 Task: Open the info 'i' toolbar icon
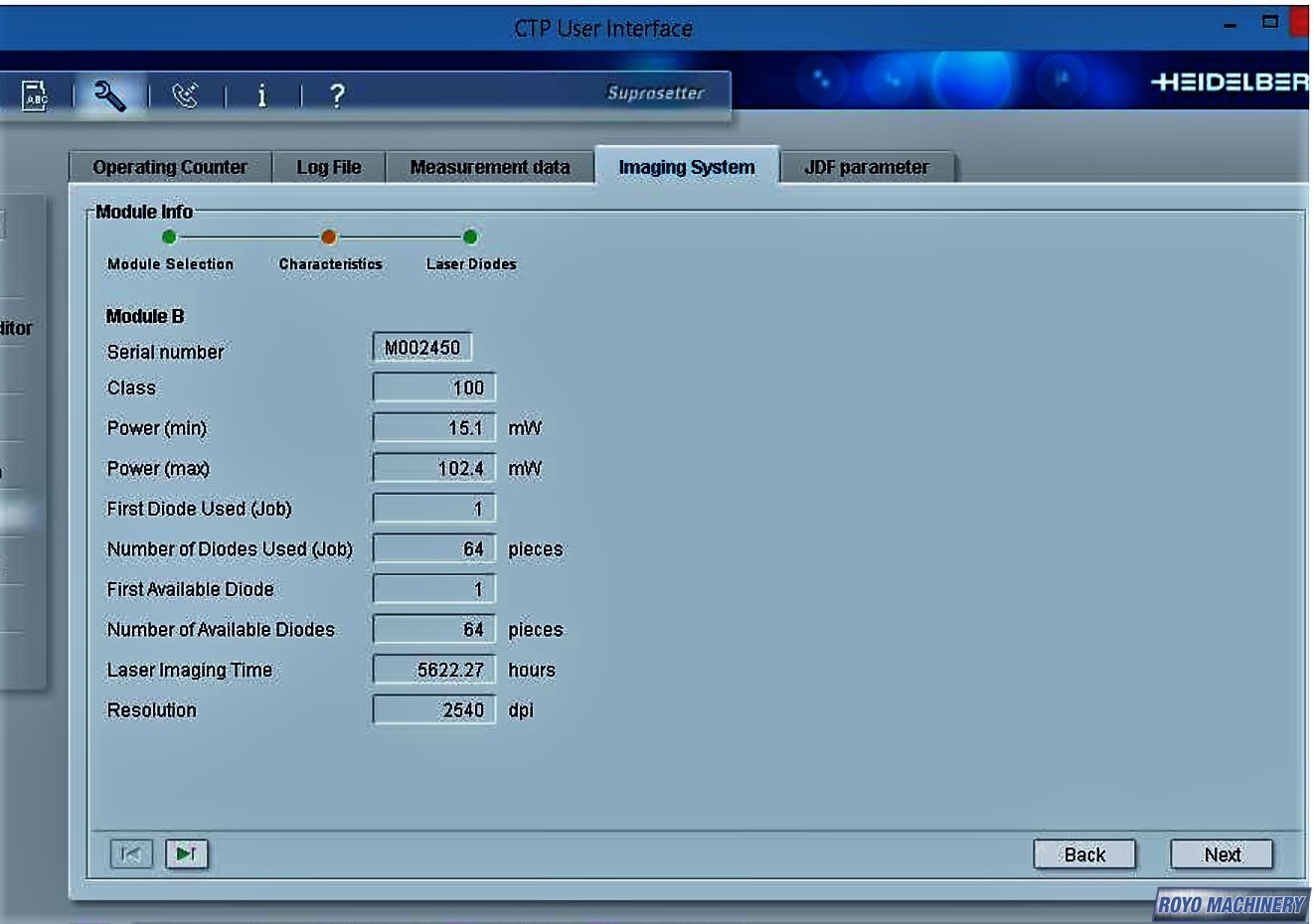click(261, 95)
